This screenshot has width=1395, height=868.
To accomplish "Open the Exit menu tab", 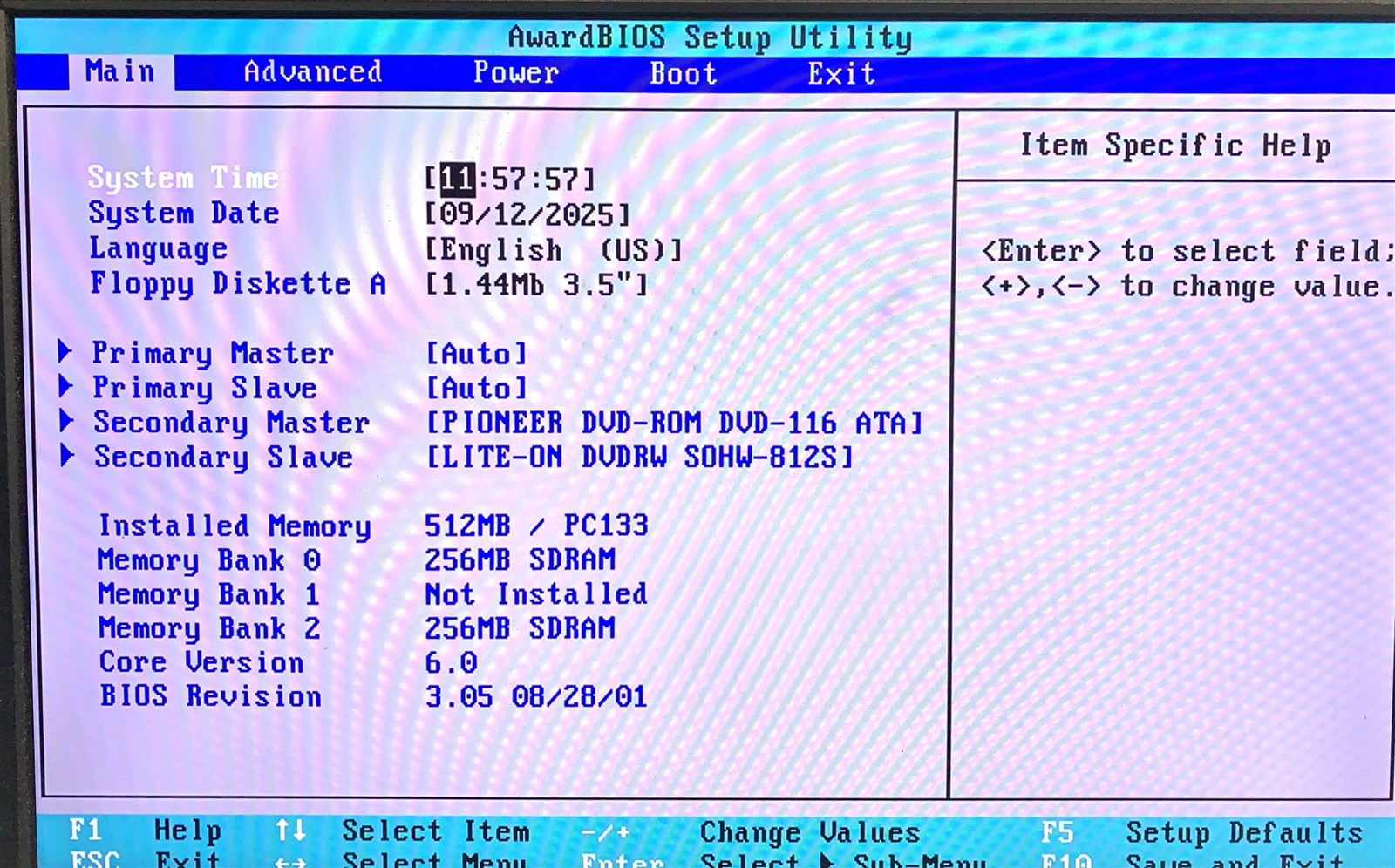I will (x=841, y=73).
